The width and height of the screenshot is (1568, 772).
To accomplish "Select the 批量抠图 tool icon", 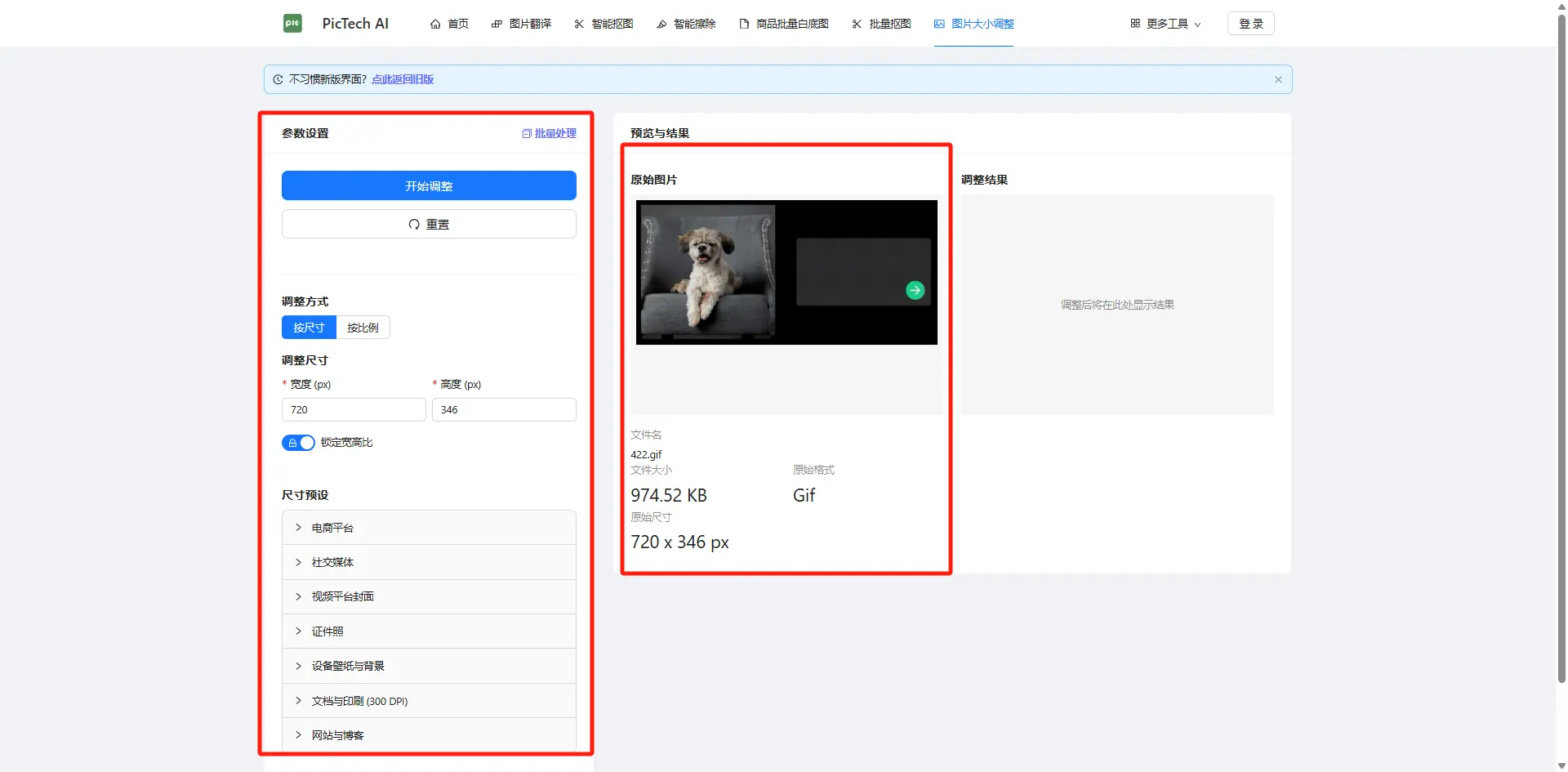I will point(856,24).
